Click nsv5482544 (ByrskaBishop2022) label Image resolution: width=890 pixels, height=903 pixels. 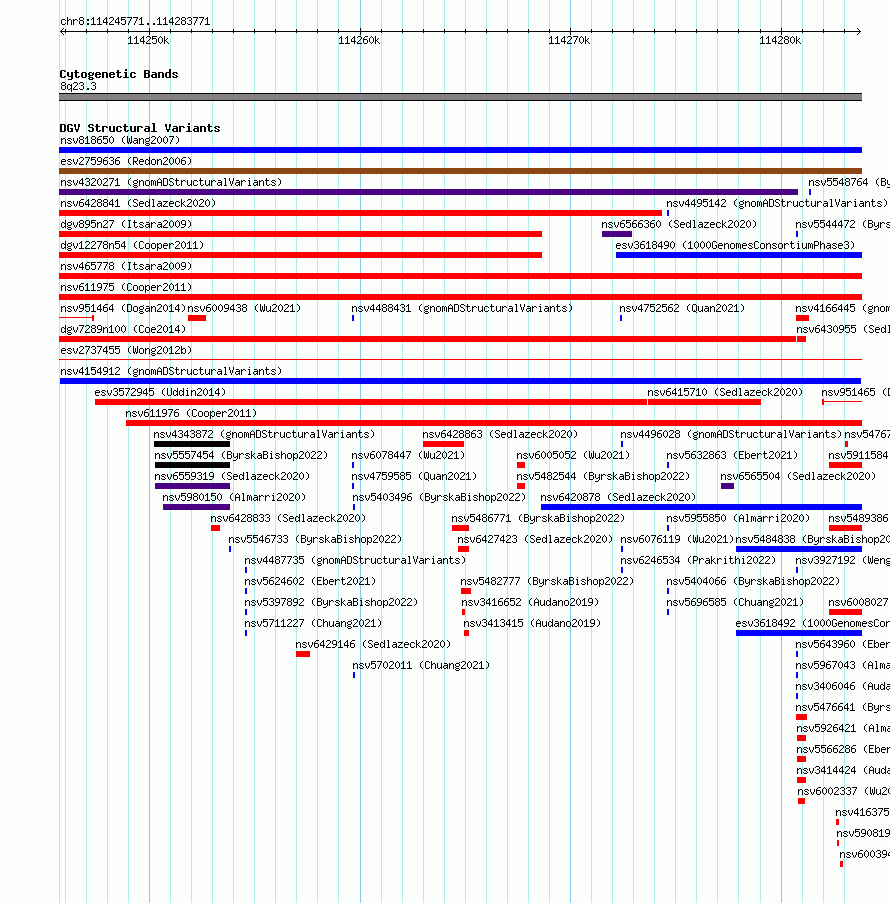[603, 477]
